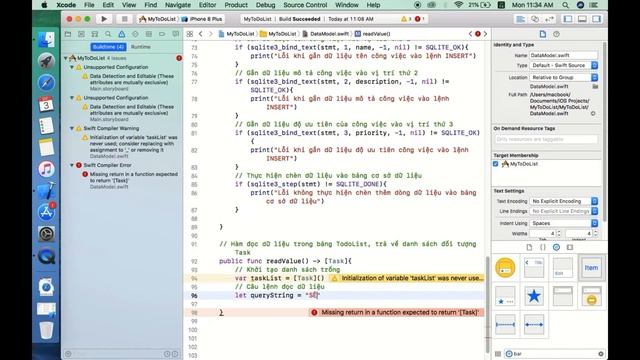Toggle the utilities panel visibility

pyautogui.click(x=597, y=19)
